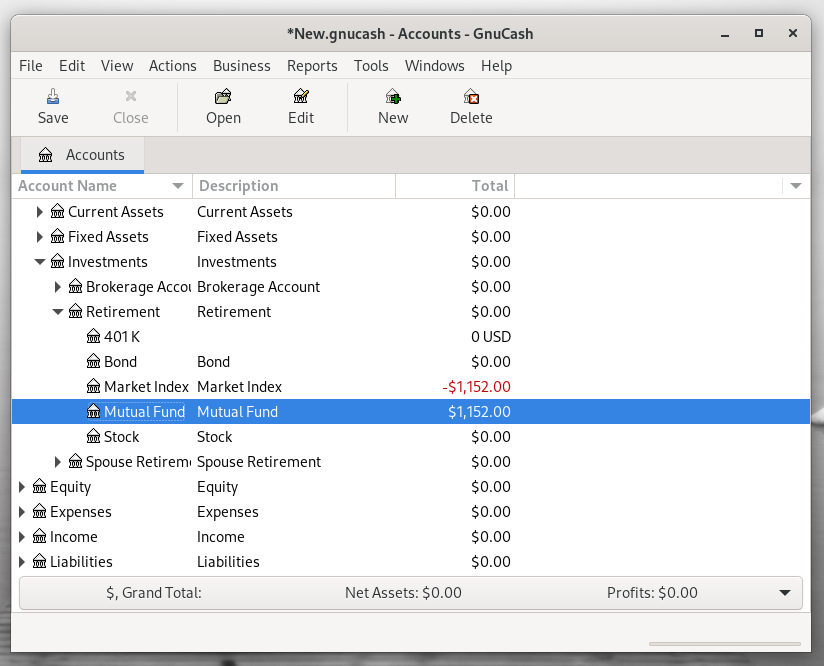824x666 pixels.
Task: Open the Business menu
Action: click(241, 66)
